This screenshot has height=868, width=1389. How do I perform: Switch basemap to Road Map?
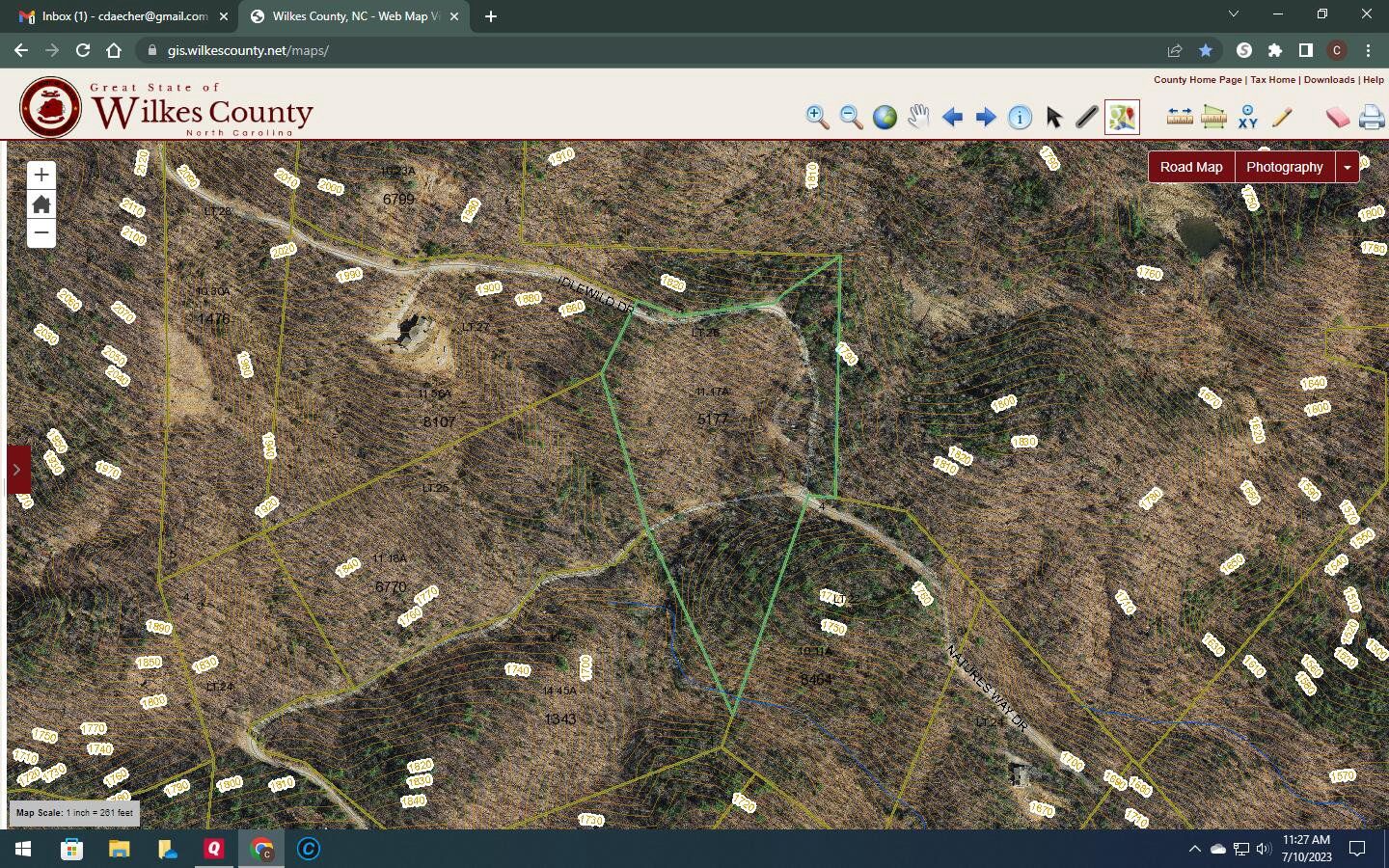tap(1190, 167)
